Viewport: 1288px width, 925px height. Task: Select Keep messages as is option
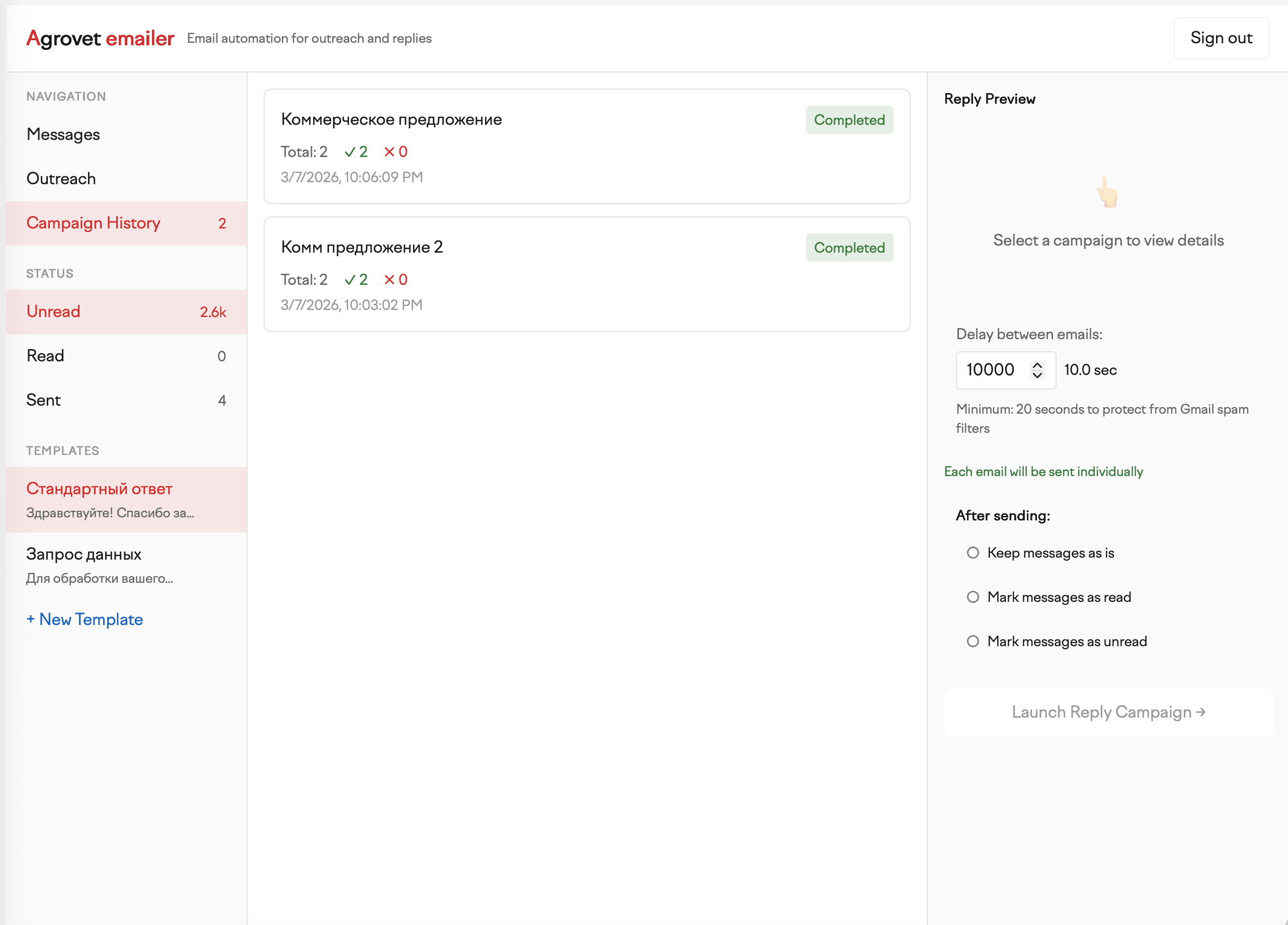click(x=973, y=553)
